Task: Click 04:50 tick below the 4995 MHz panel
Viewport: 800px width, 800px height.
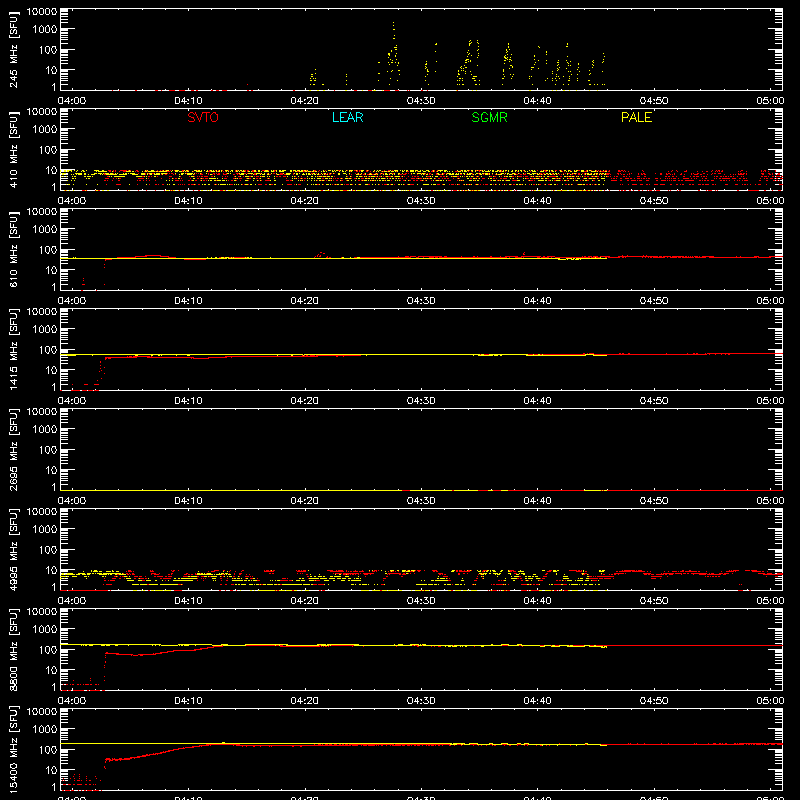Action: [654, 601]
